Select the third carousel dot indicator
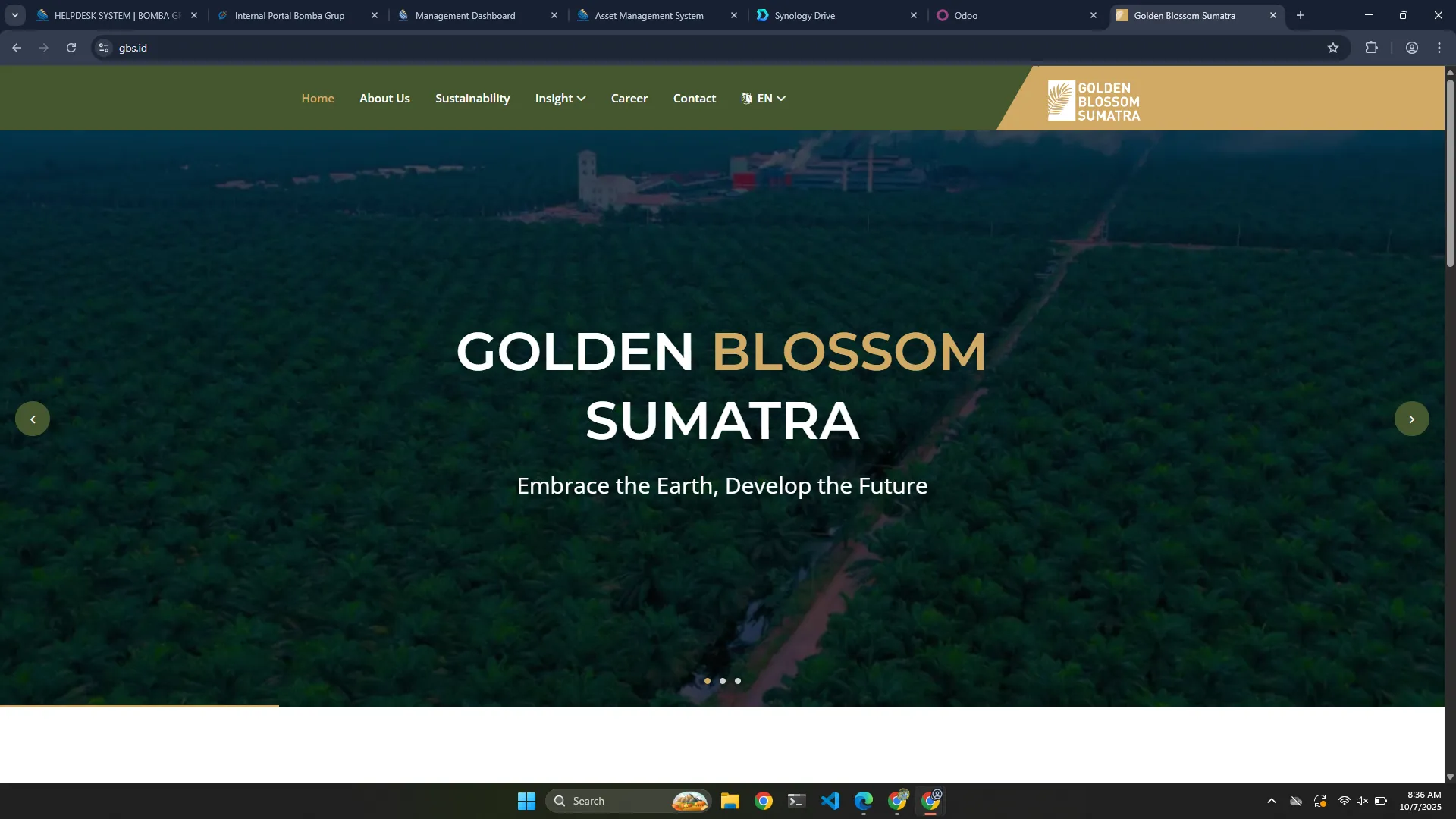 click(x=738, y=681)
